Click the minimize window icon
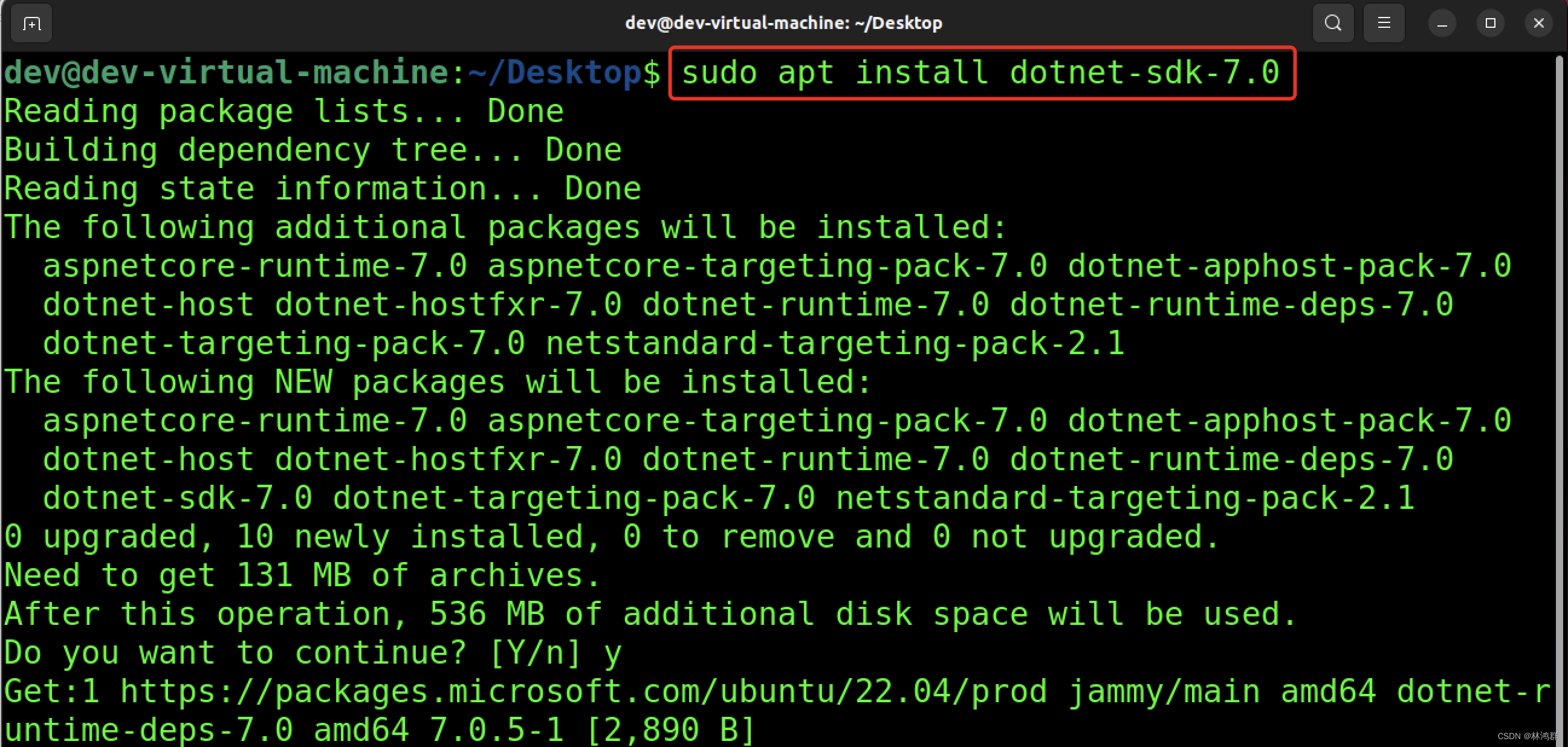The image size is (1568, 747). (x=1442, y=23)
